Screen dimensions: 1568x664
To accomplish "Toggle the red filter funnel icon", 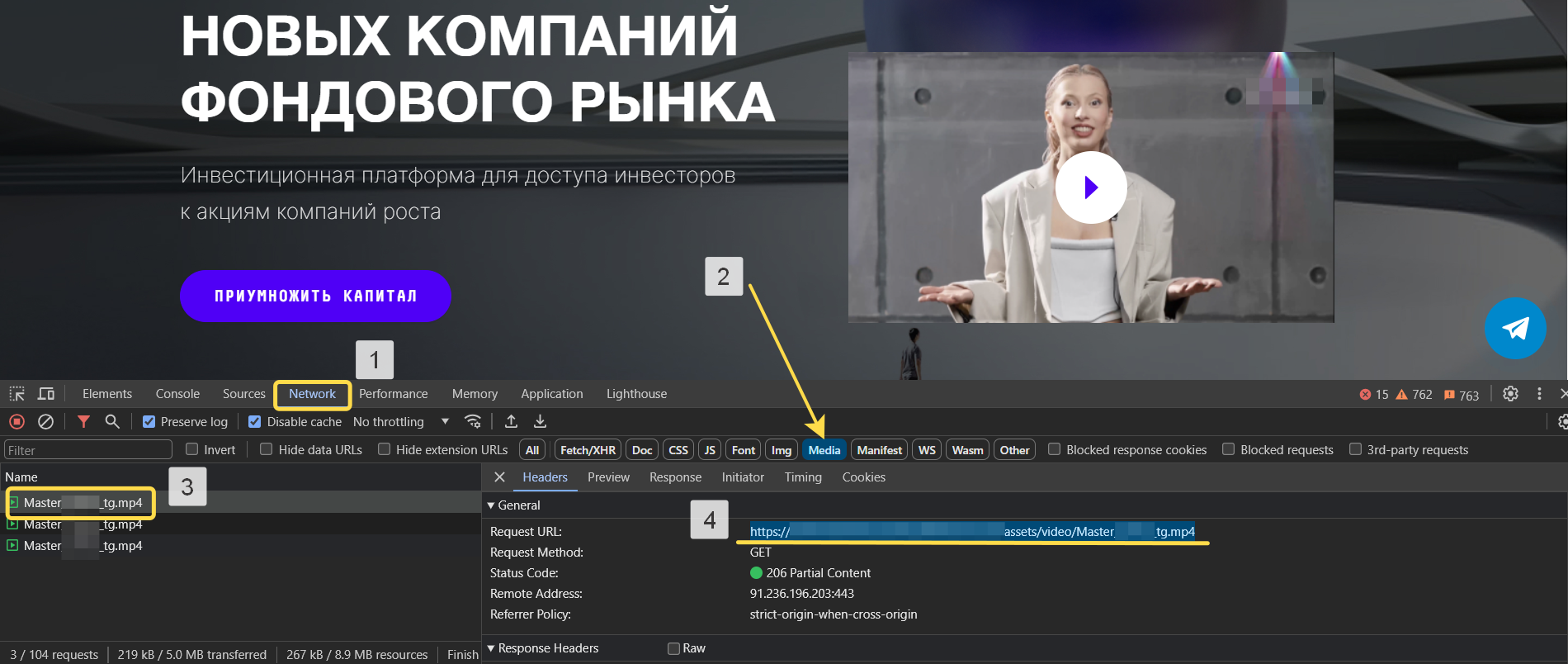I will (83, 422).
